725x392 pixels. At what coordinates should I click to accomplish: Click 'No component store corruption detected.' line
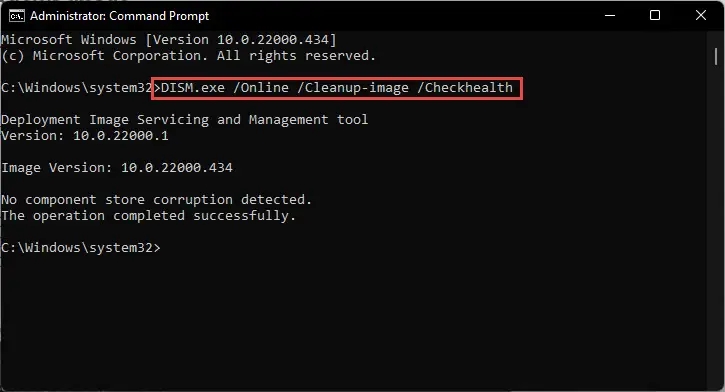[x=157, y=200]
